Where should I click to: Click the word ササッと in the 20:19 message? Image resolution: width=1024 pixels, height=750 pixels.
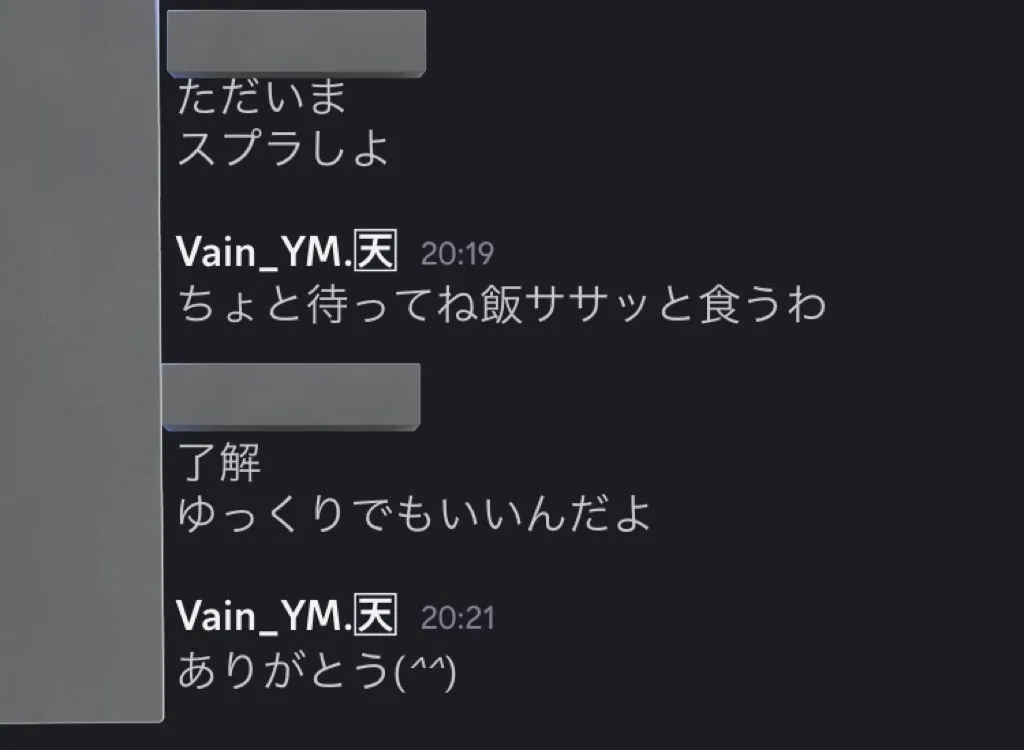612,304
